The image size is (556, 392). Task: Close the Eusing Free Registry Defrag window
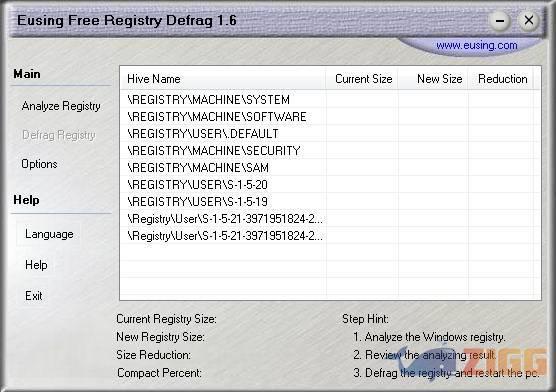(x=529, y=20)
